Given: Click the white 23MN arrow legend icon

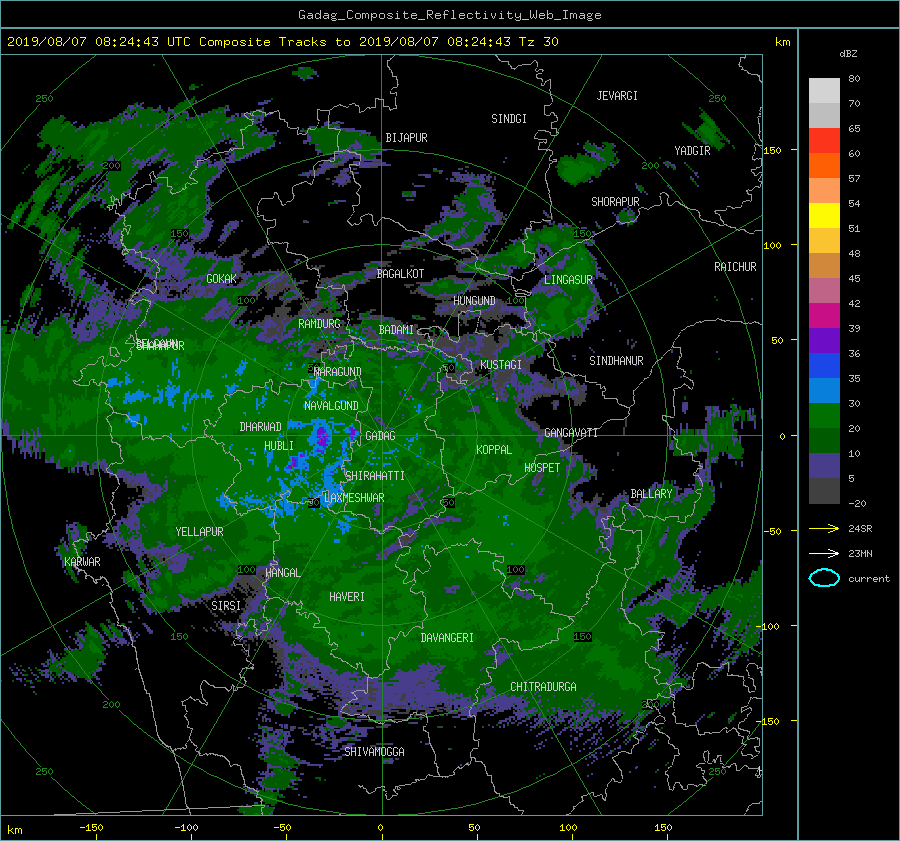Looking at the screenshot, I should [824, 553].
